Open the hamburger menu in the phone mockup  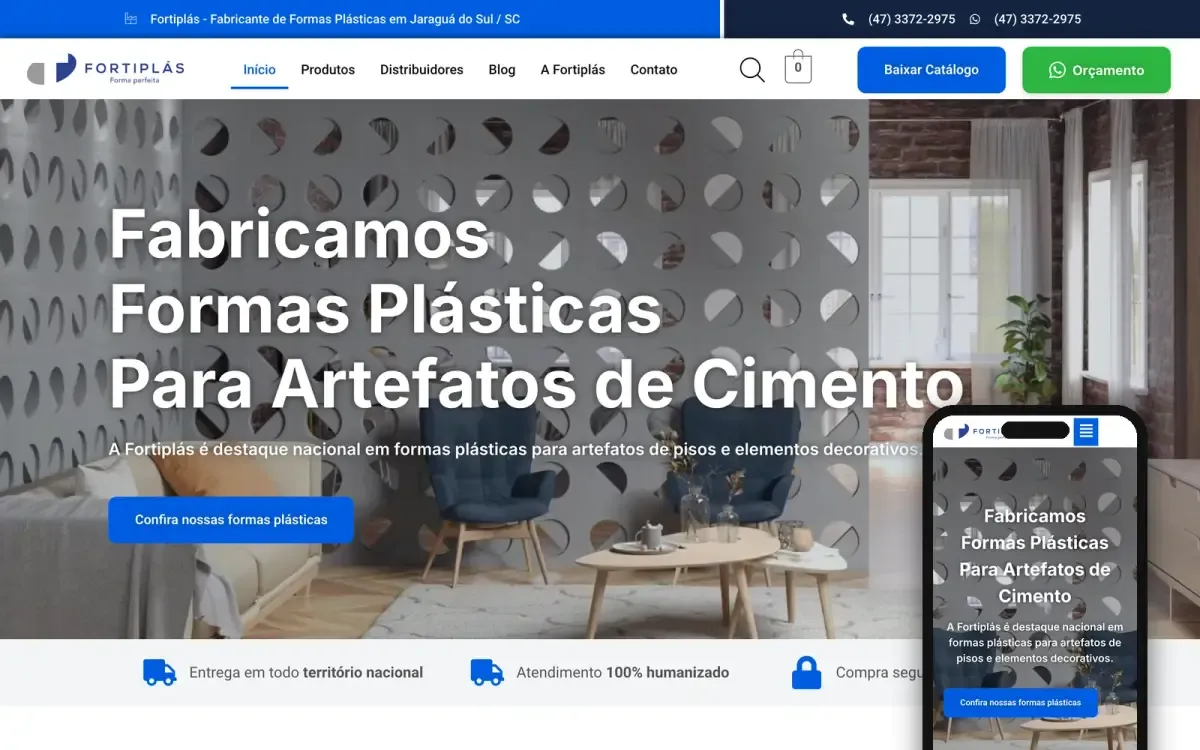click(x=1086, y=432)
